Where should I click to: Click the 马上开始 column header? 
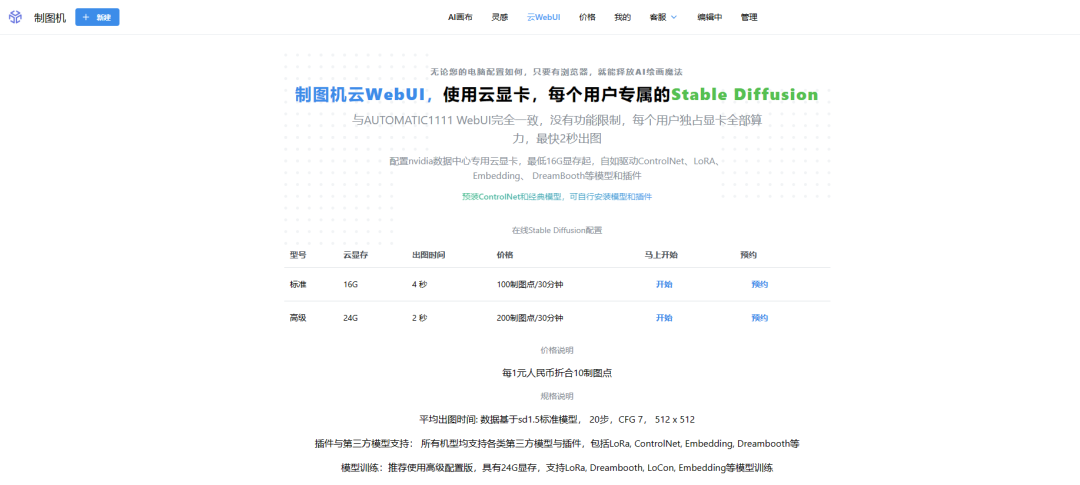pyautogui.click(x=661, y=255)
